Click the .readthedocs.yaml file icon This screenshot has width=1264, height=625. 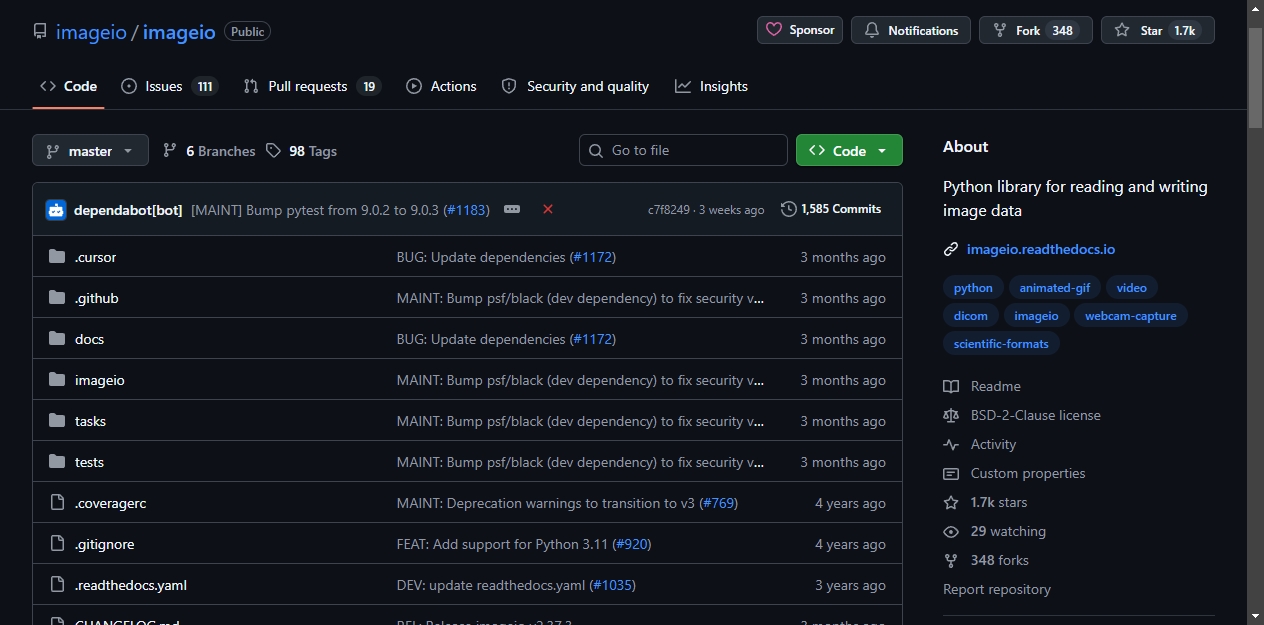click(x=57, y=585)
